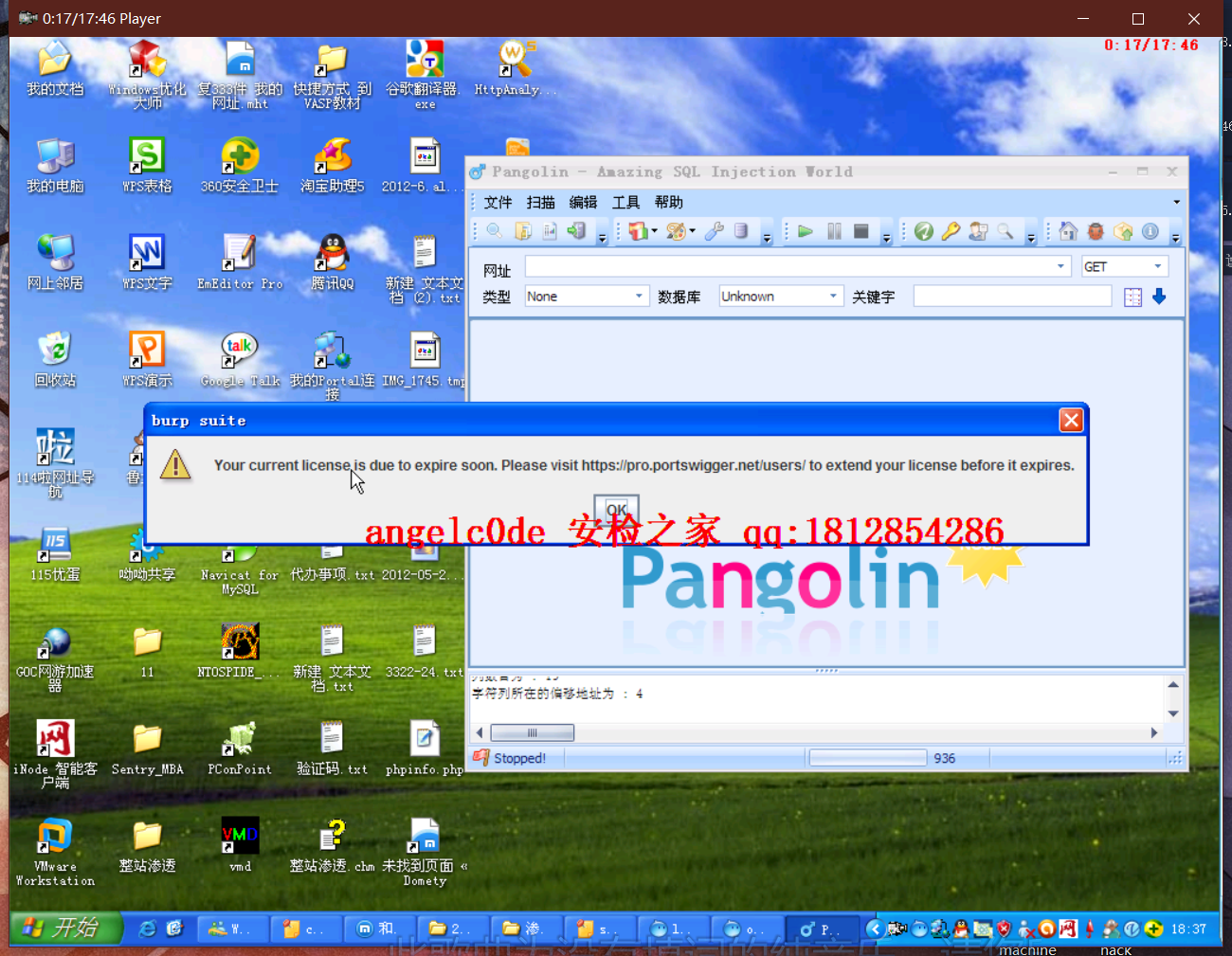1232x956 pixels.
Task: Click the database cylinder icon in Pangolin
Action: [741, 231]
